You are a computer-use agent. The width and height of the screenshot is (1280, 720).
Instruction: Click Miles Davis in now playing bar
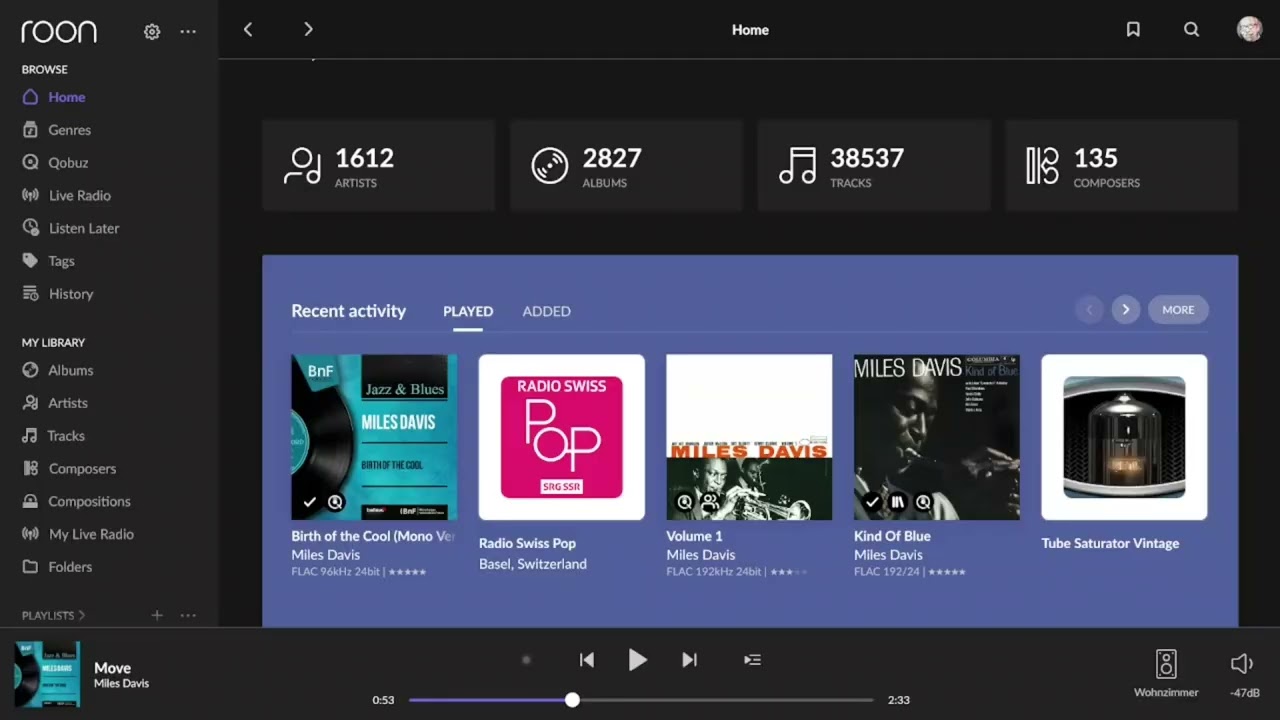[x=121, y=684]
